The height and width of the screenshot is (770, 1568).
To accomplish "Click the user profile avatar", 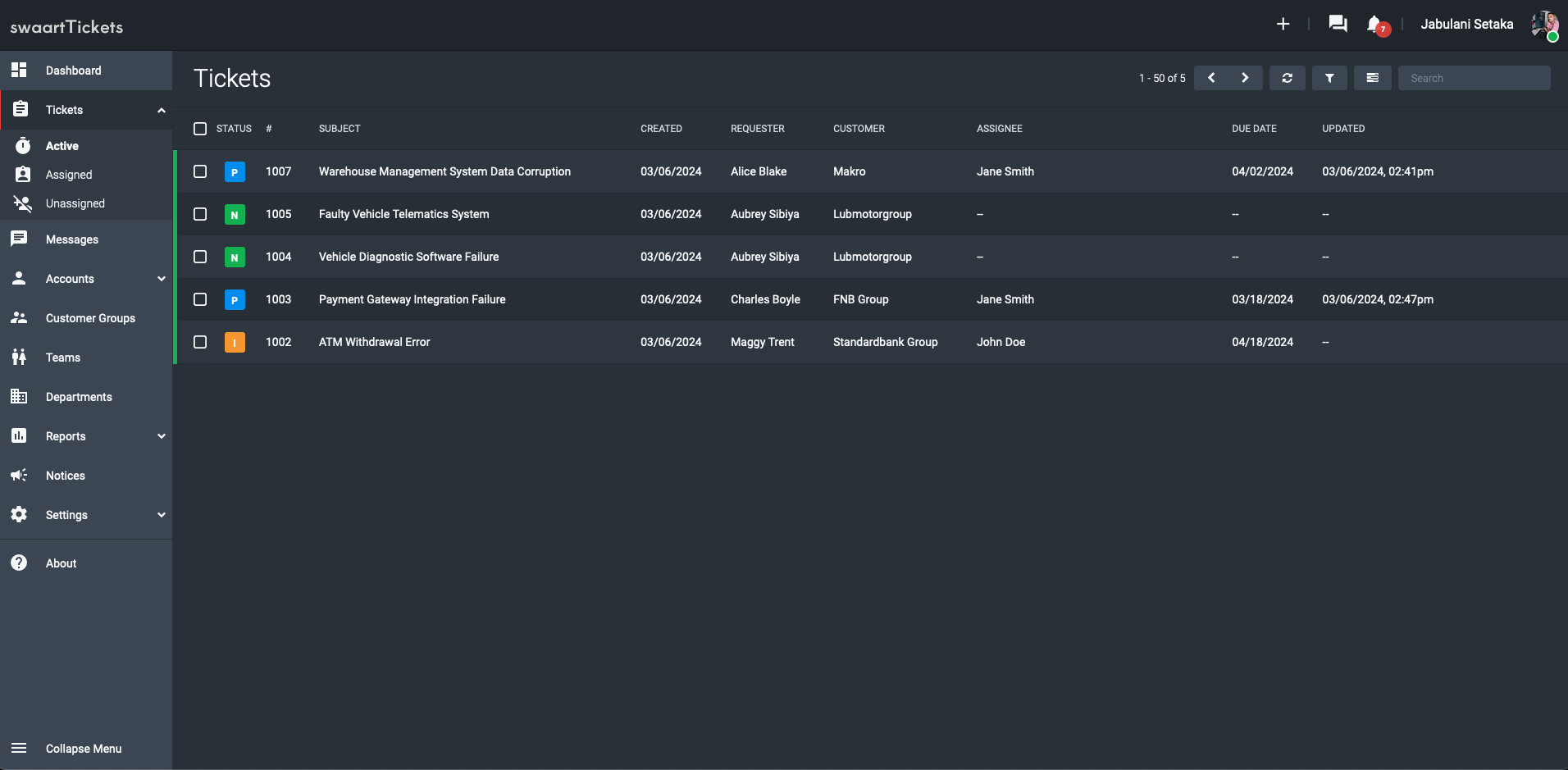I will click(x=1543, y=25).
